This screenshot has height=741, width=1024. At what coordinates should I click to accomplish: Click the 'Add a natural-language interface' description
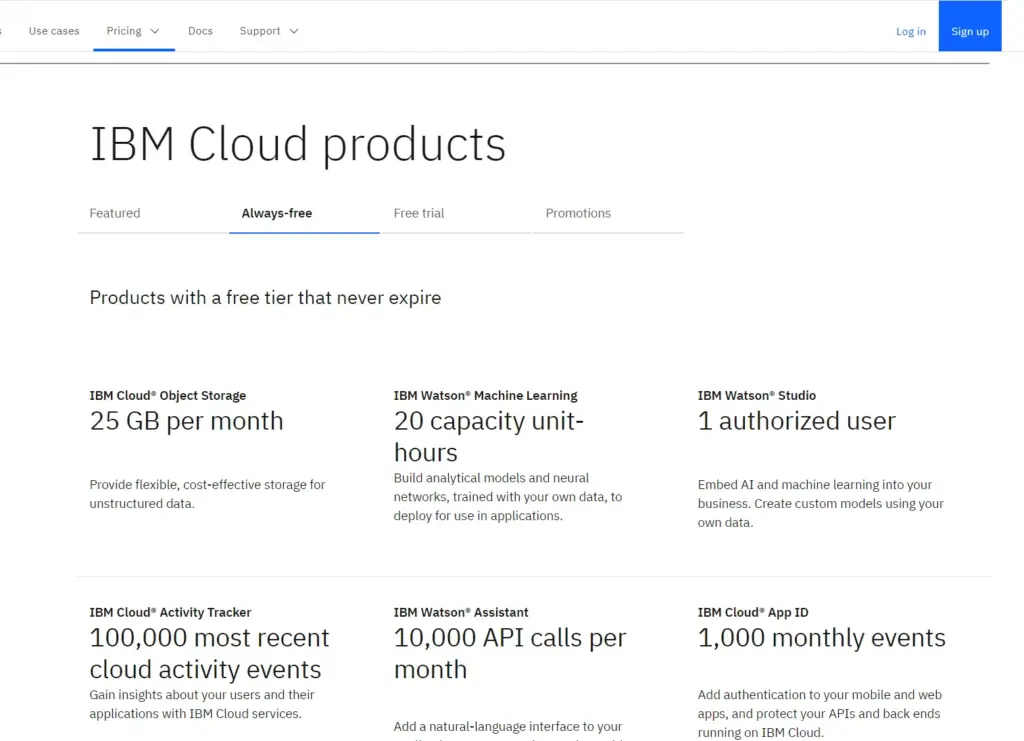(507, 729)
